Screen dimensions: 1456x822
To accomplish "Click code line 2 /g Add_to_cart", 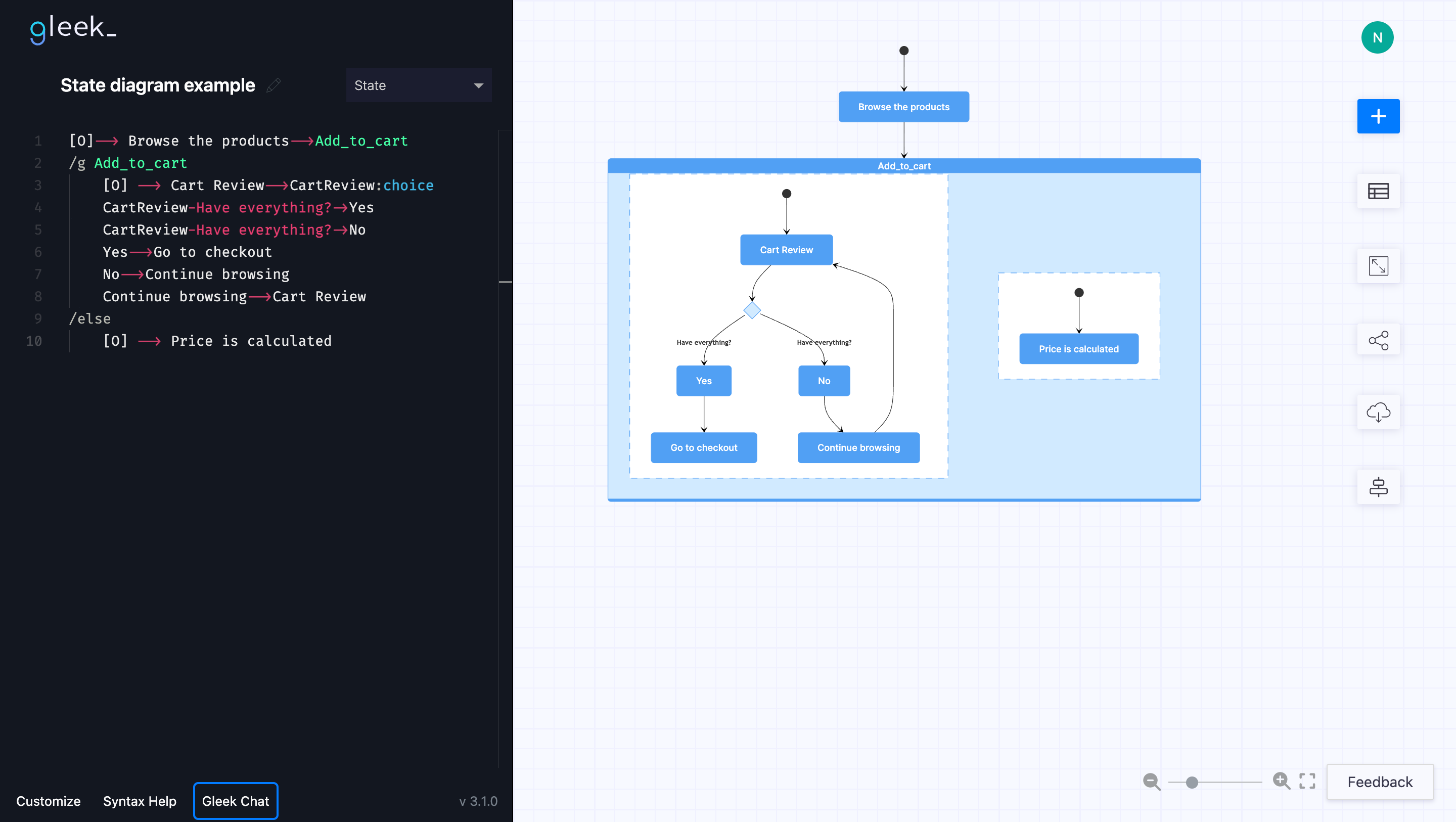I will 128,163.
